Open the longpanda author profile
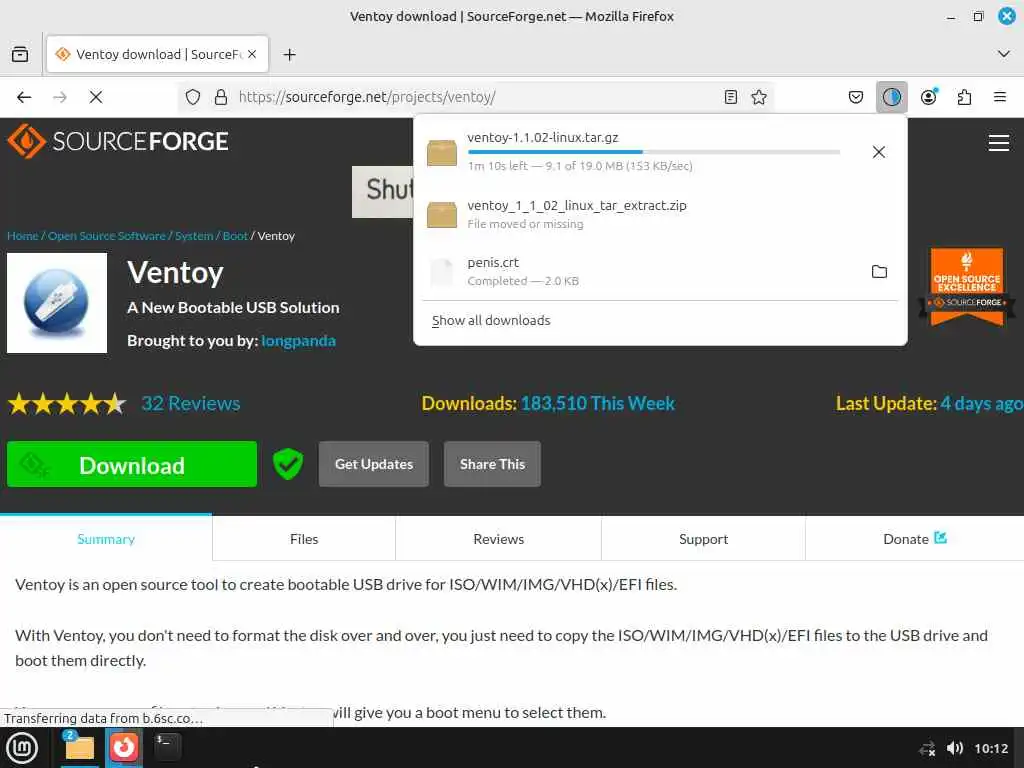This screenshot has height=768, width=1024. [x=298, y=341]
